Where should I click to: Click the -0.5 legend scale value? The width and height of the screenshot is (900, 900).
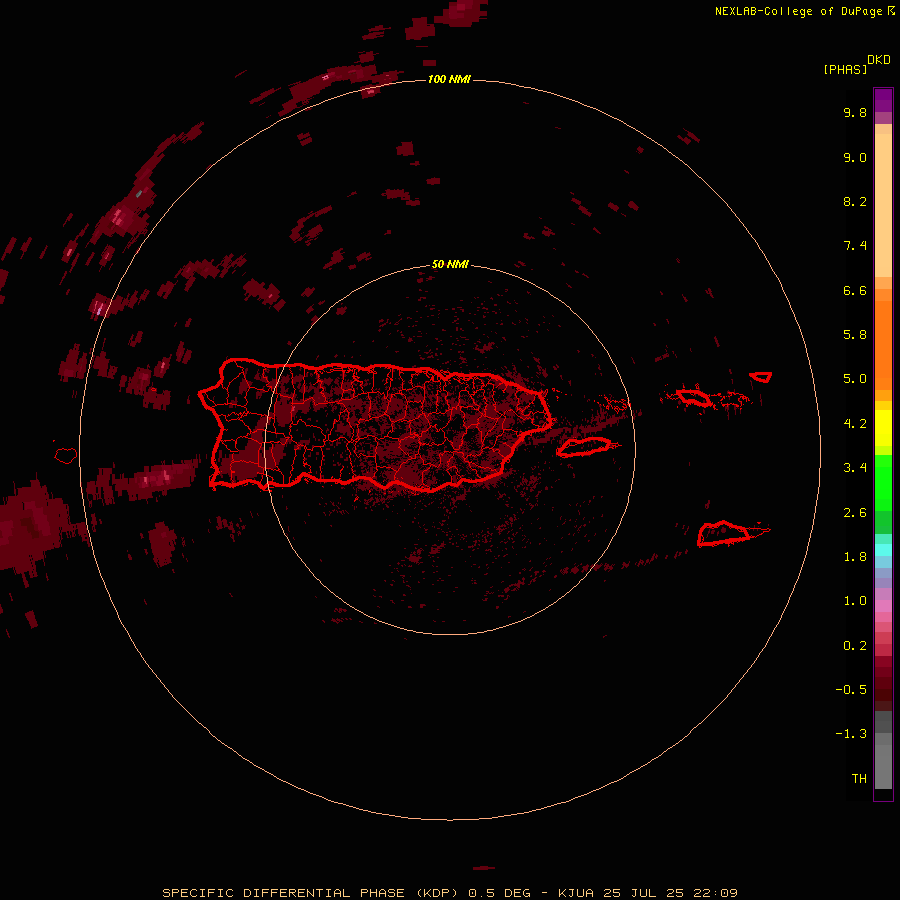[851, 690]
